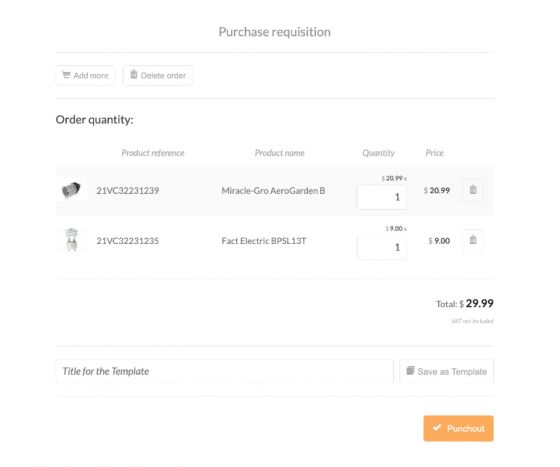Edit the quantity field for Miracle-Gro AeroGarden
The height and width of the screenshot is (467, 560).
pyautogui.click(x=381, y=197)
